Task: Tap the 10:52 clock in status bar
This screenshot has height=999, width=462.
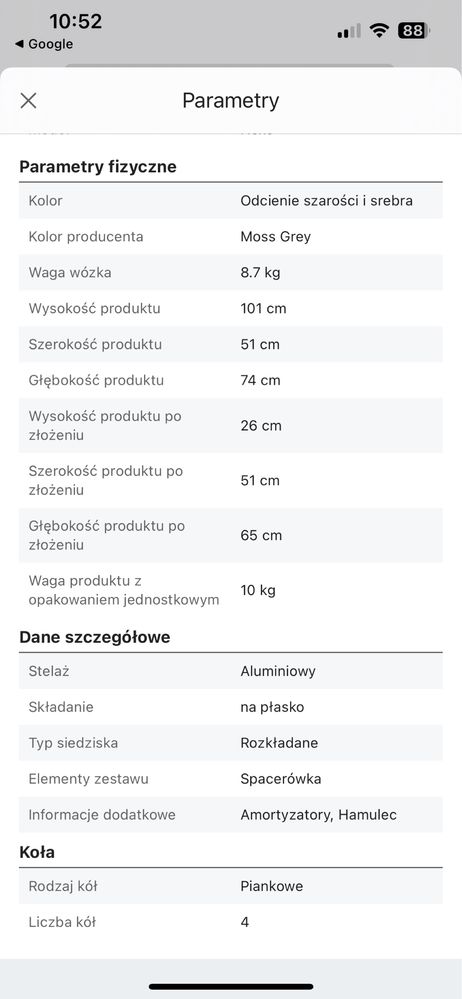Action: [x=76, y=21]
